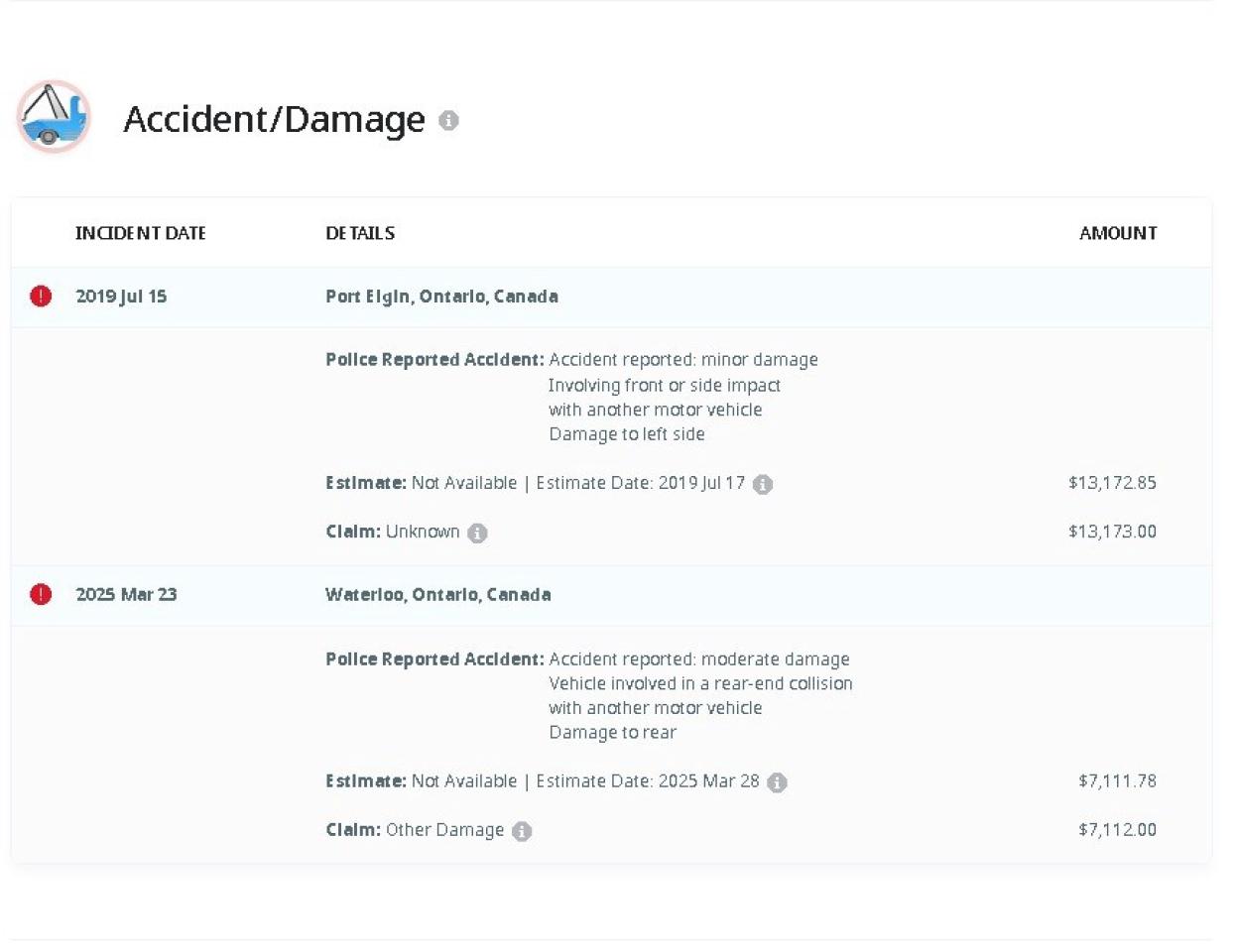Select the Port Elgin, Ontario, Canada row
Image resolution: width=1236 pixels, height=952 pixels.
click(441, 297)
